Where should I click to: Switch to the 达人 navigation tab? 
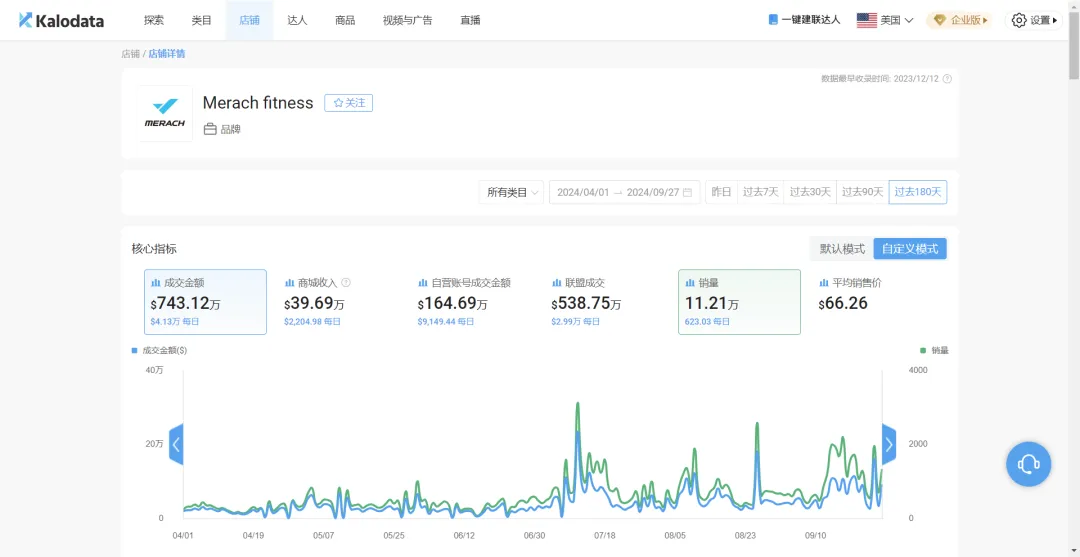pyautogui.click(x=297, y=20)
